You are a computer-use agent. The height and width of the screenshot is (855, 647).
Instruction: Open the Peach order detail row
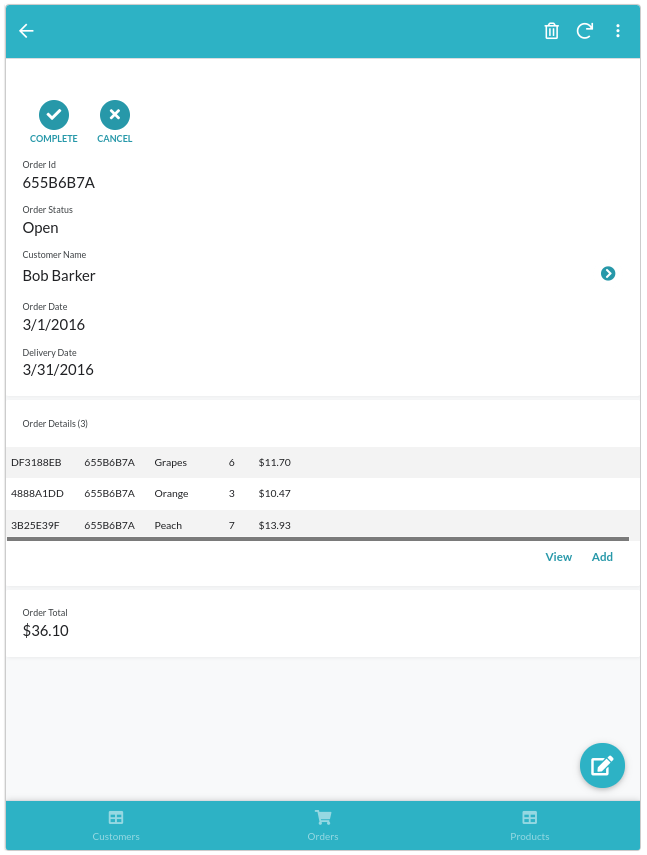pos(168,525)
